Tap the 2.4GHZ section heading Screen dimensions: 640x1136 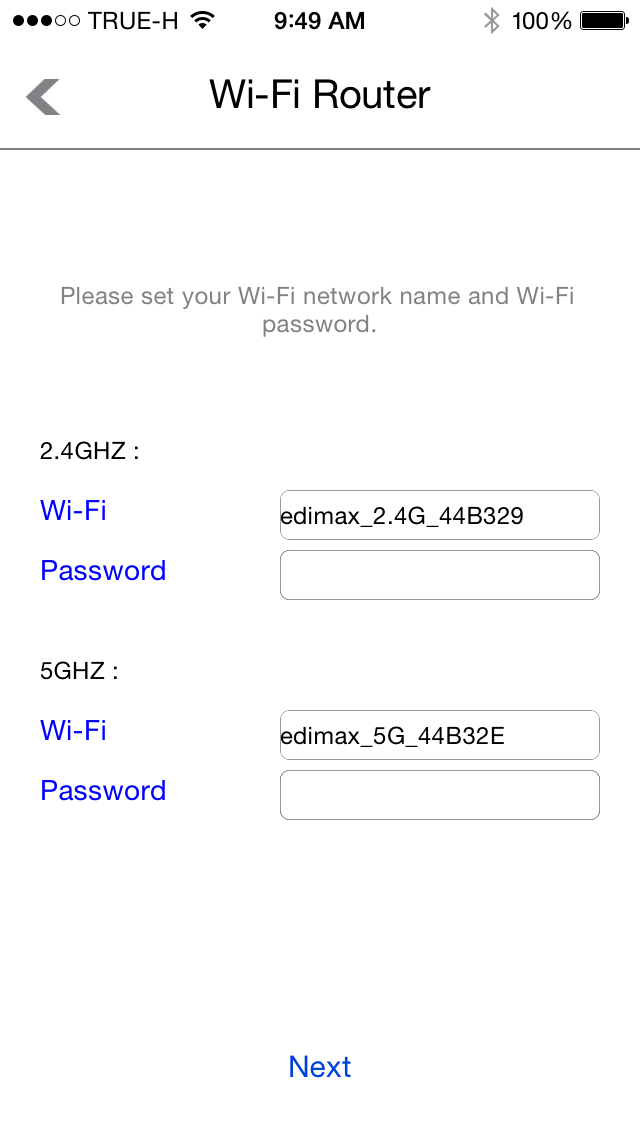89,451
